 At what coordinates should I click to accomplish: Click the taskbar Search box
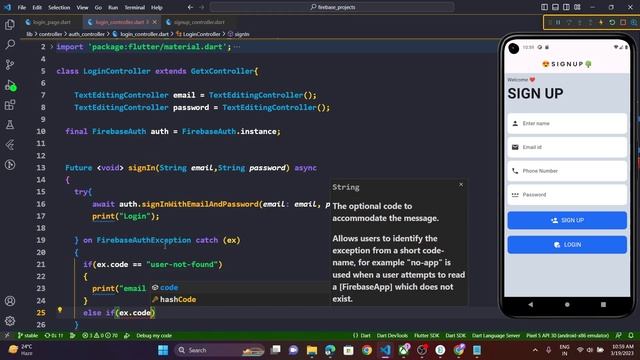(219, 350)
